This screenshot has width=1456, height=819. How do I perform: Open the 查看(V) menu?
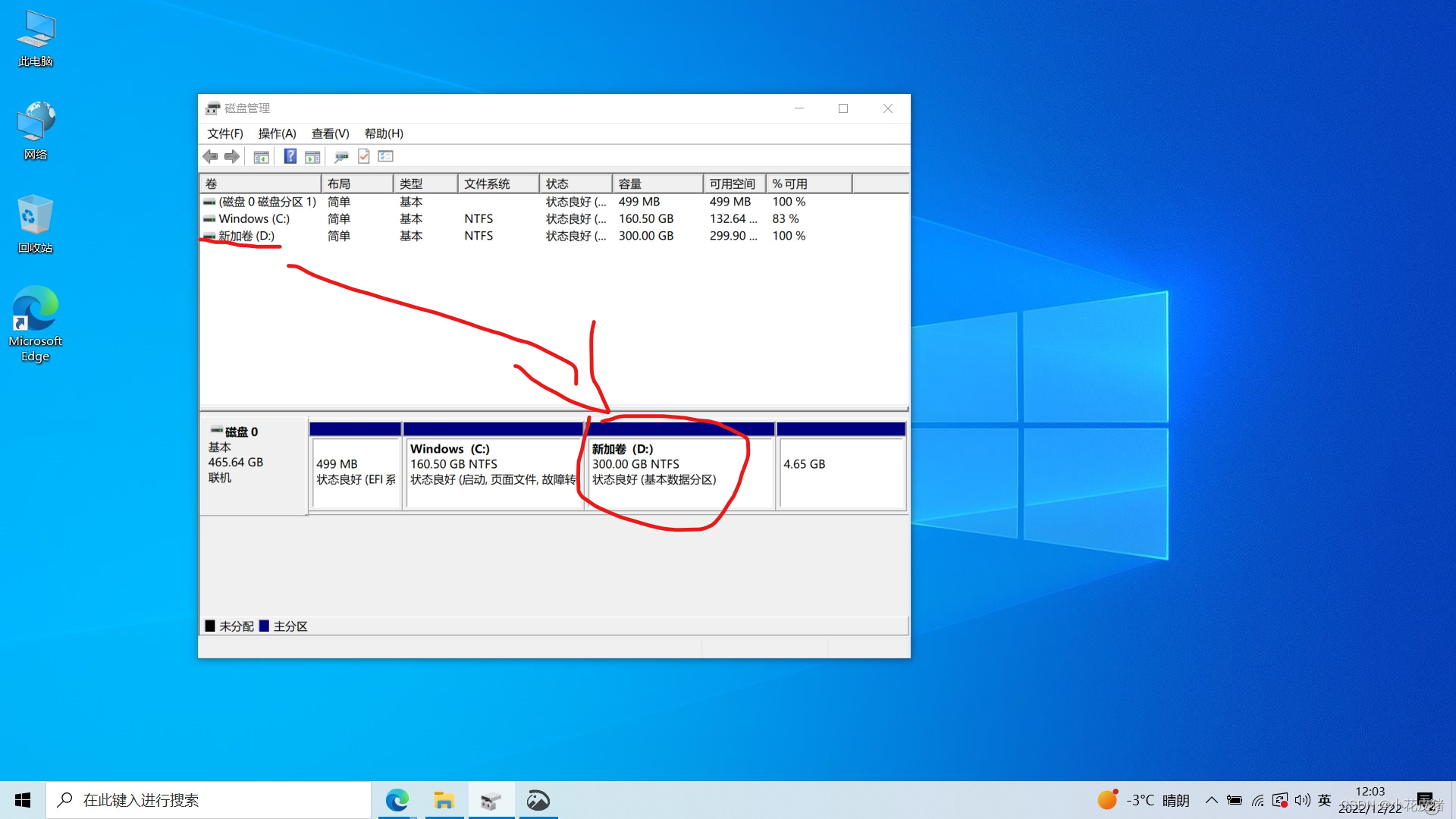coord(330,133)
